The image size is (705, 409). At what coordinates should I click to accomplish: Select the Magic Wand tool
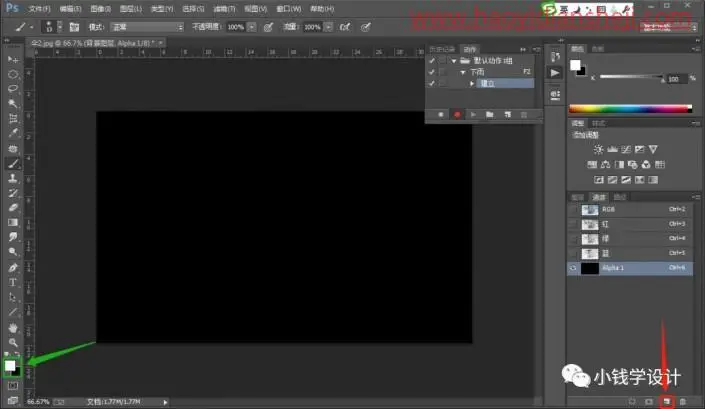click(x=13, y=103)
